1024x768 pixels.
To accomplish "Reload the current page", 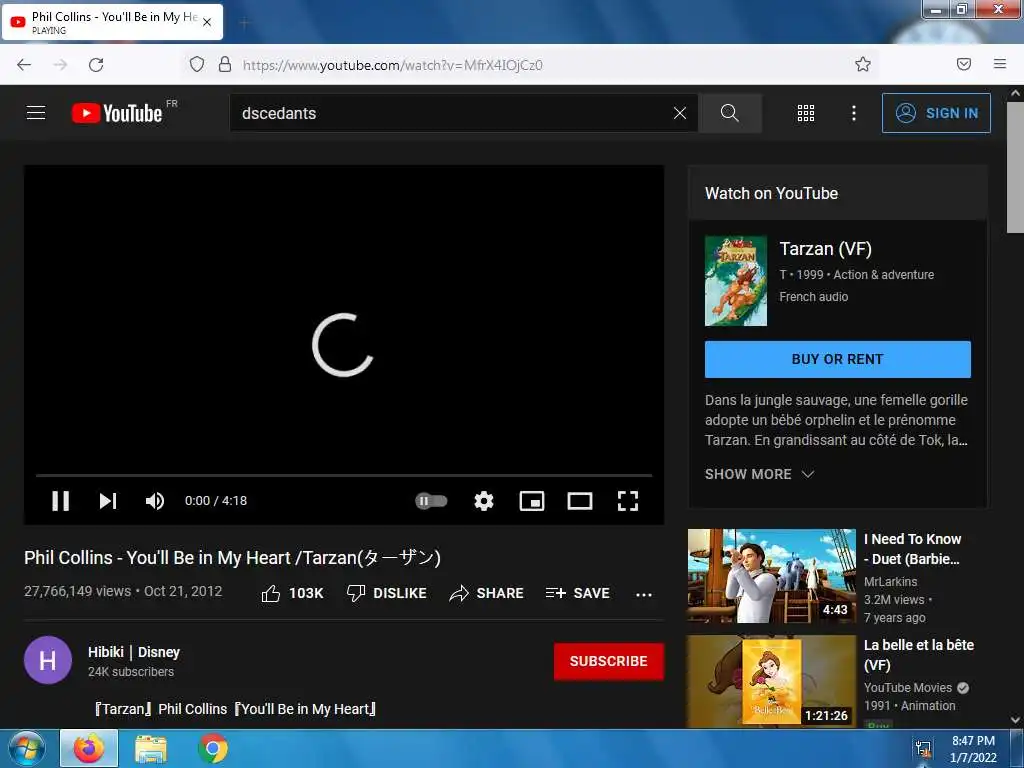I will pyautogui.click(x=96, y=64).
